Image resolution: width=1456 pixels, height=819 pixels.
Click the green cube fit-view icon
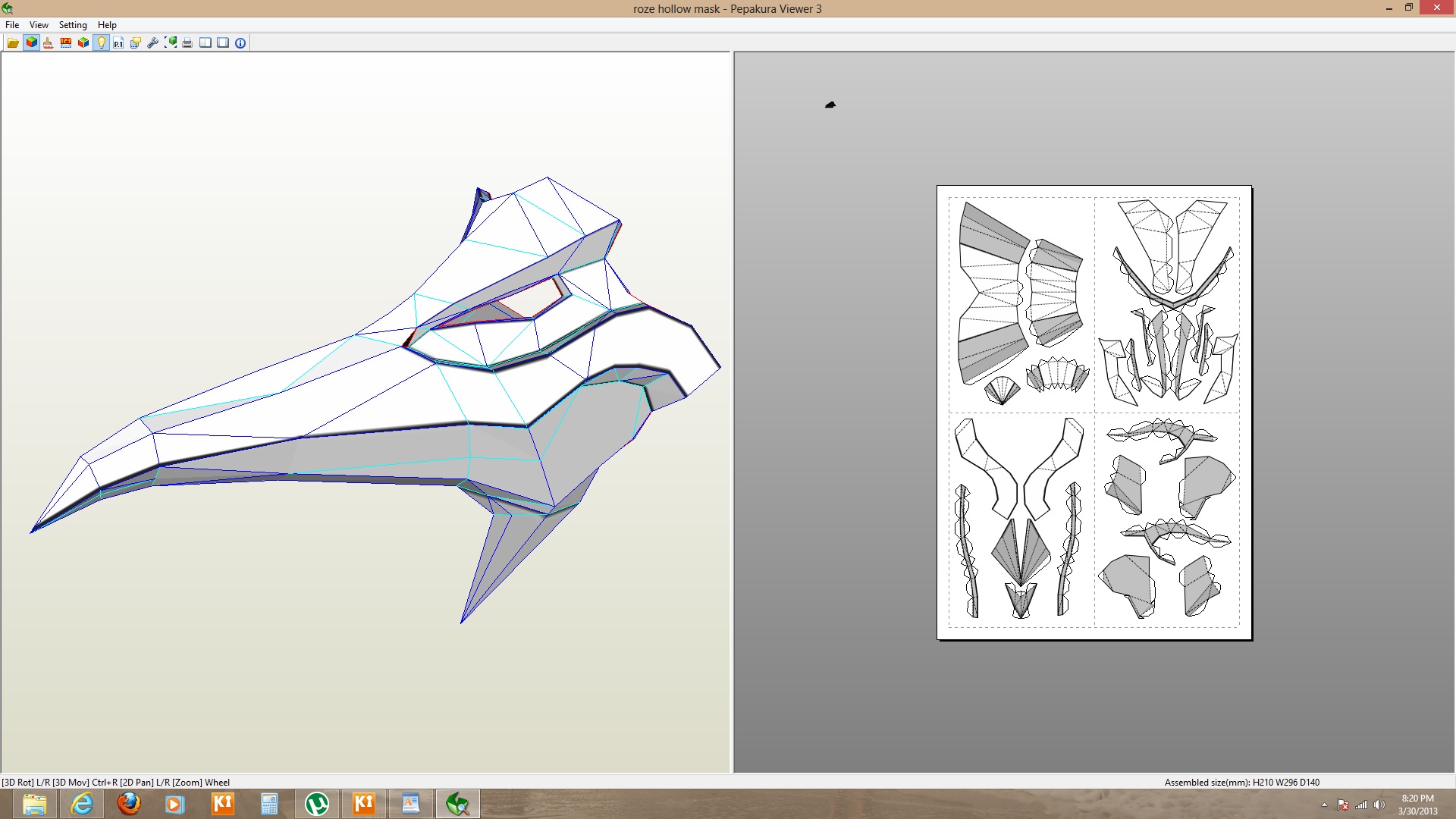171,43
